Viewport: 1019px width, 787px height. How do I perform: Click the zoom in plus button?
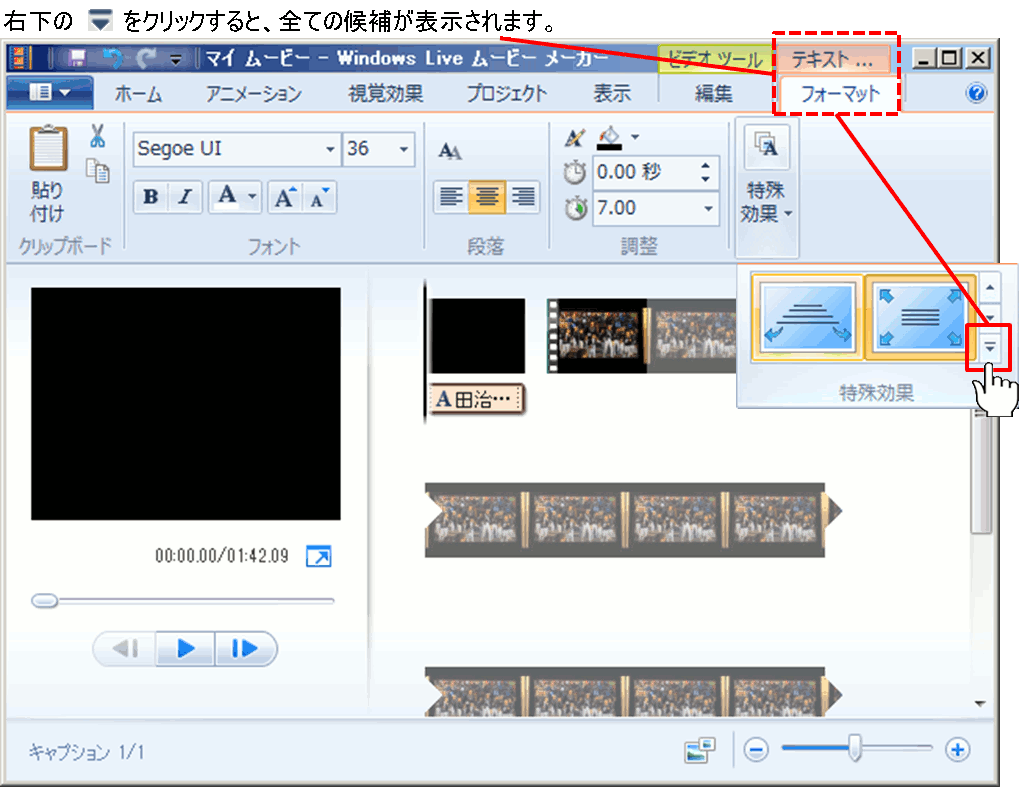coord(957,750)
